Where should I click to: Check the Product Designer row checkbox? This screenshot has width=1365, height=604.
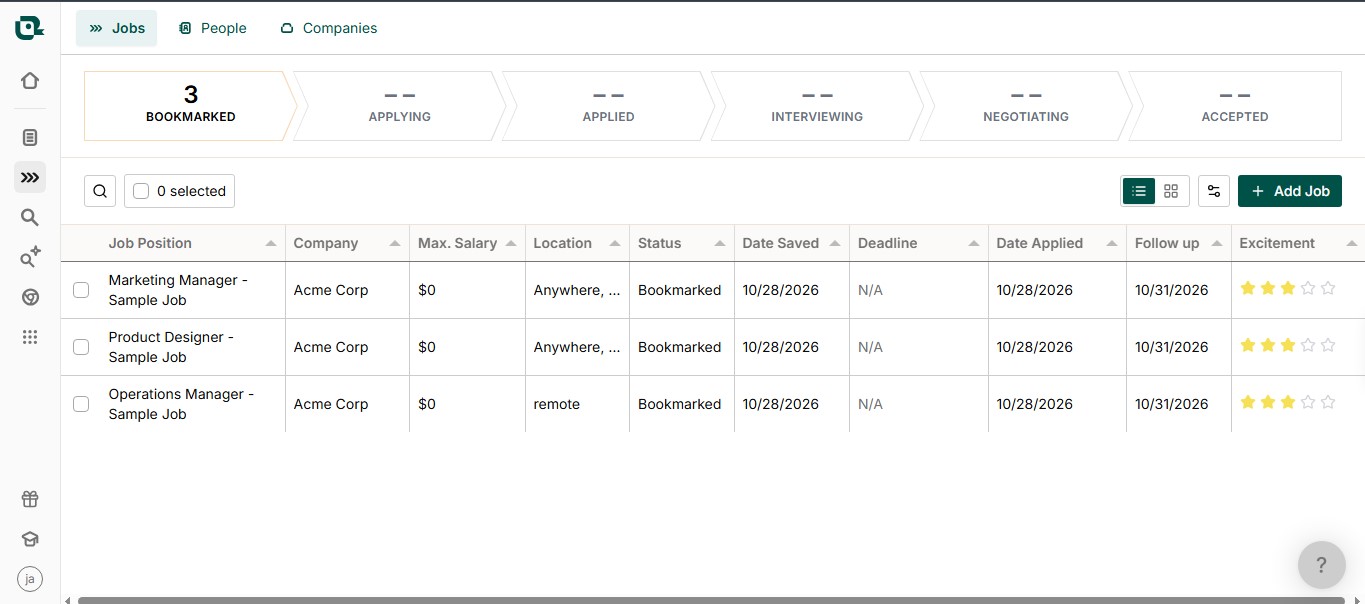pos(81,347)
